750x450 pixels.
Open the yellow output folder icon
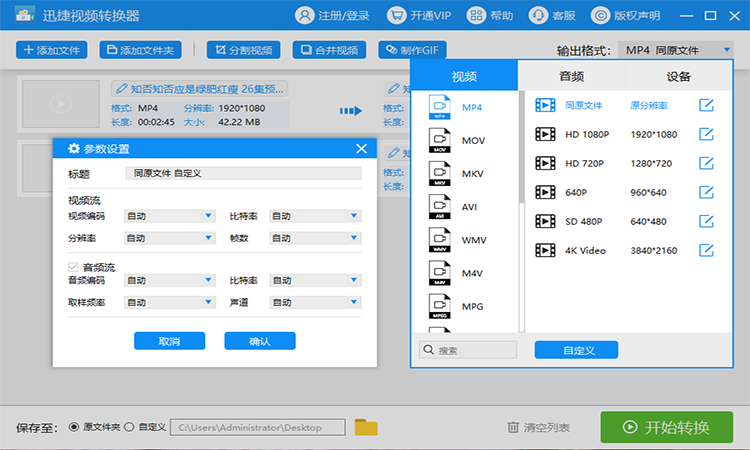pyautogui.click(x=366, y=427)
